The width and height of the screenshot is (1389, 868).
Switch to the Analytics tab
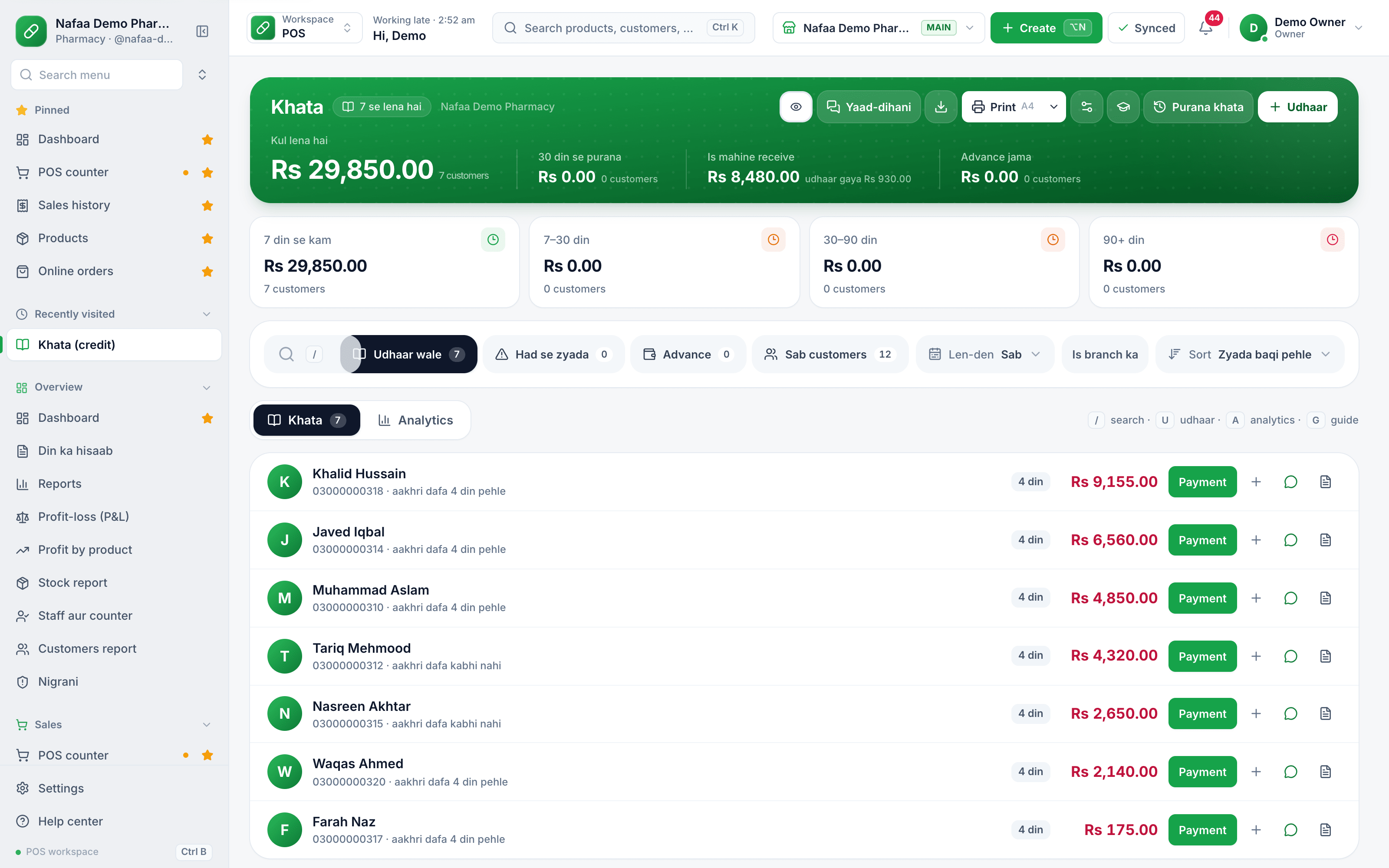pos(415,420)
